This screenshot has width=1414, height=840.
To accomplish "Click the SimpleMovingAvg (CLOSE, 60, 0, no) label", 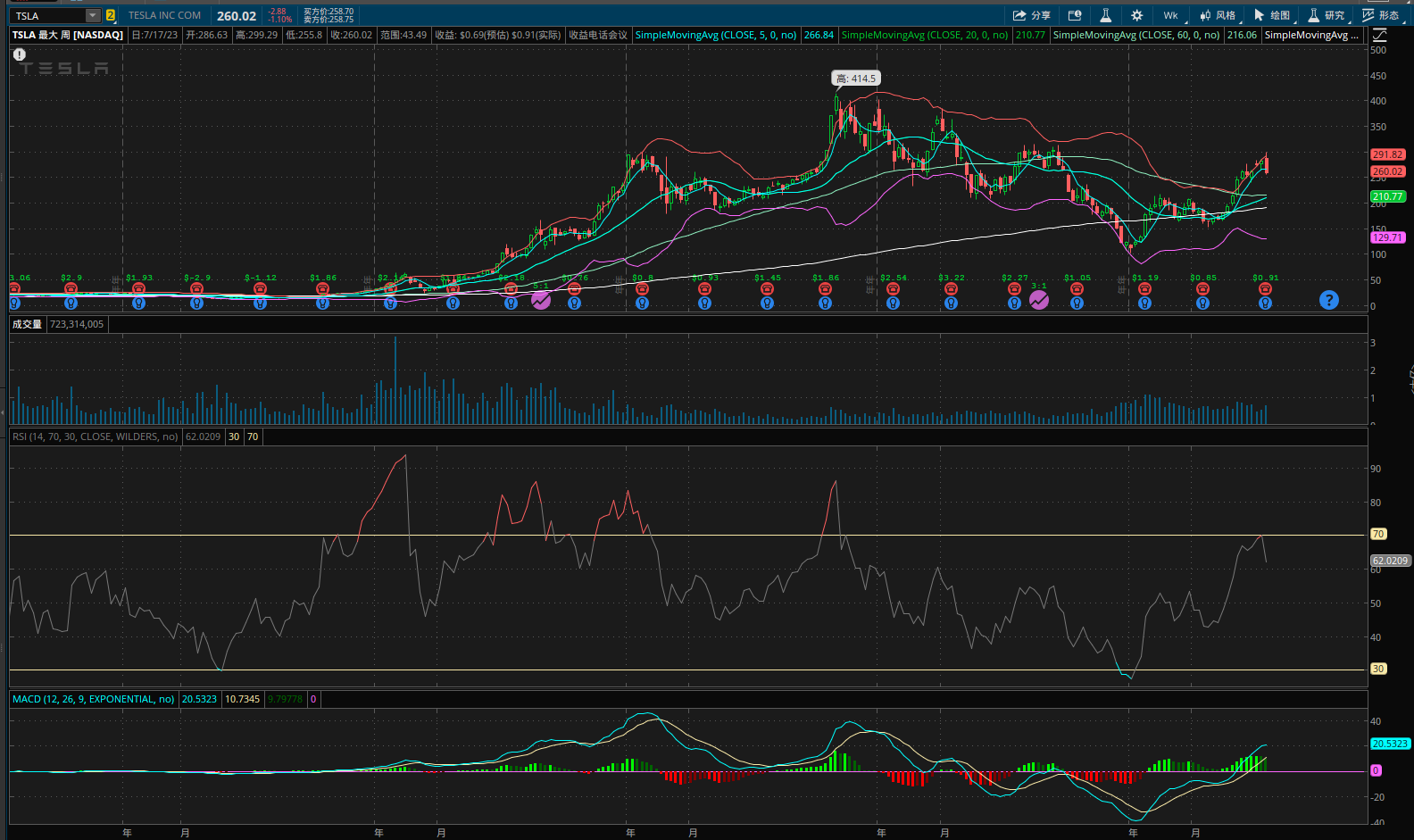I will click(x=1136, y=35).
